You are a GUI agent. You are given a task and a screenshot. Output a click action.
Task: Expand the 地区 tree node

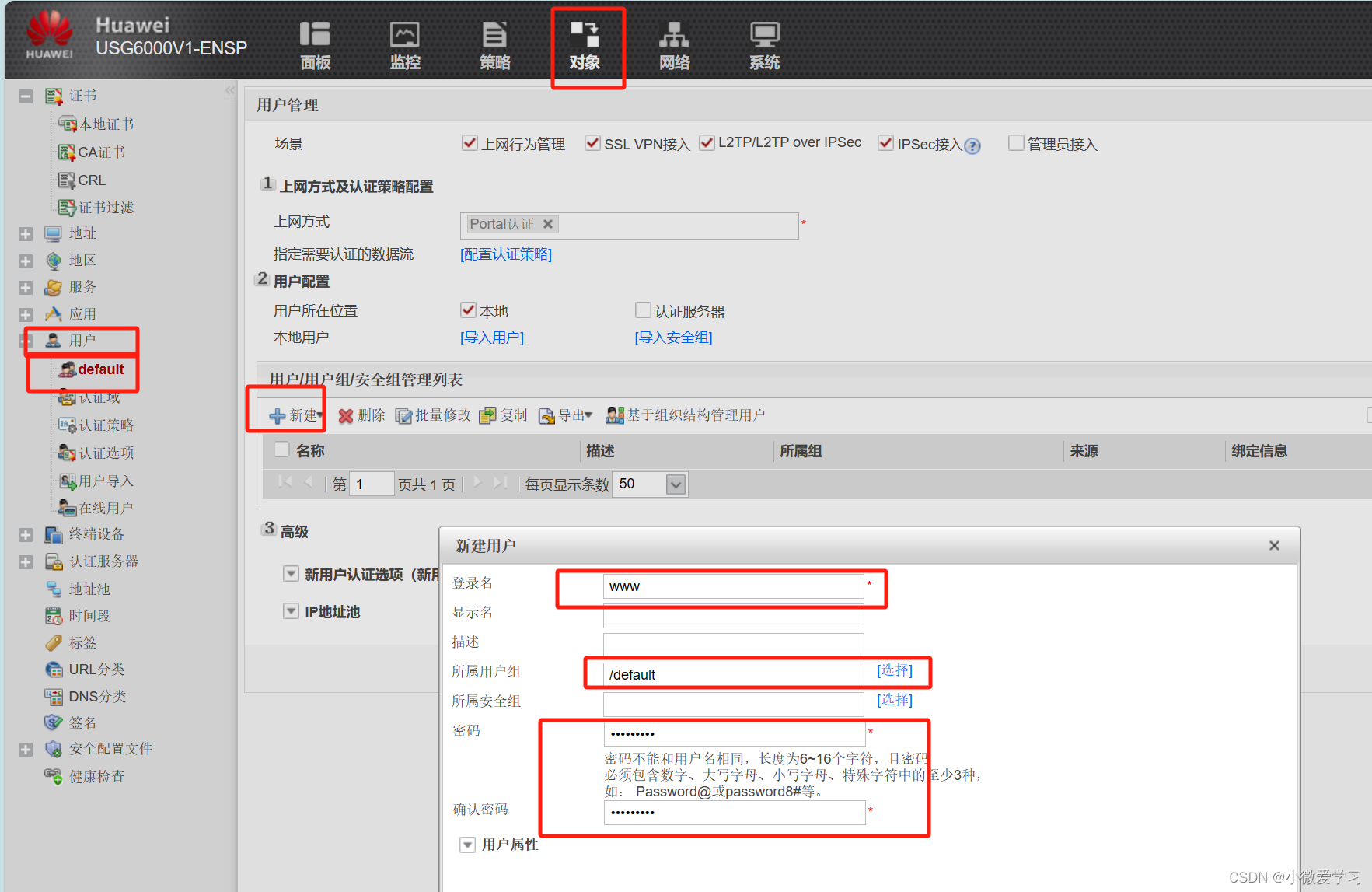pos(26,261)
